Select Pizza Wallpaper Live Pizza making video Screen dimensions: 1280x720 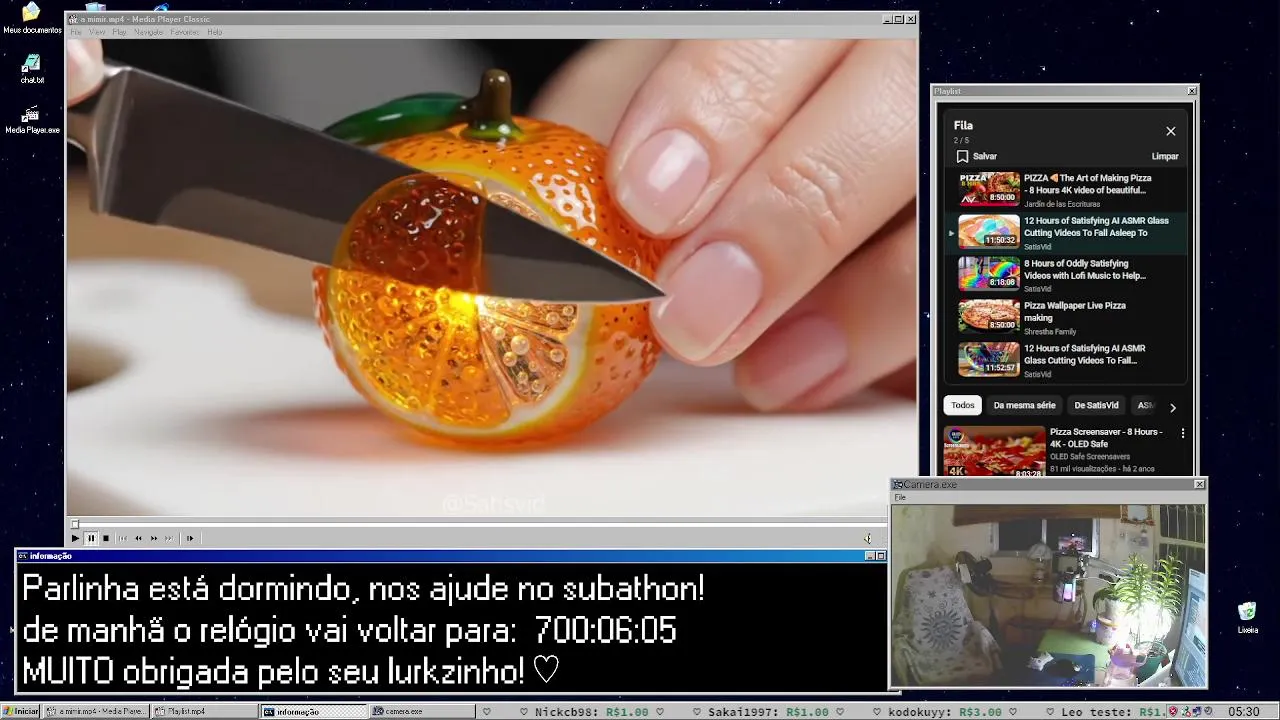[1065, 318]
